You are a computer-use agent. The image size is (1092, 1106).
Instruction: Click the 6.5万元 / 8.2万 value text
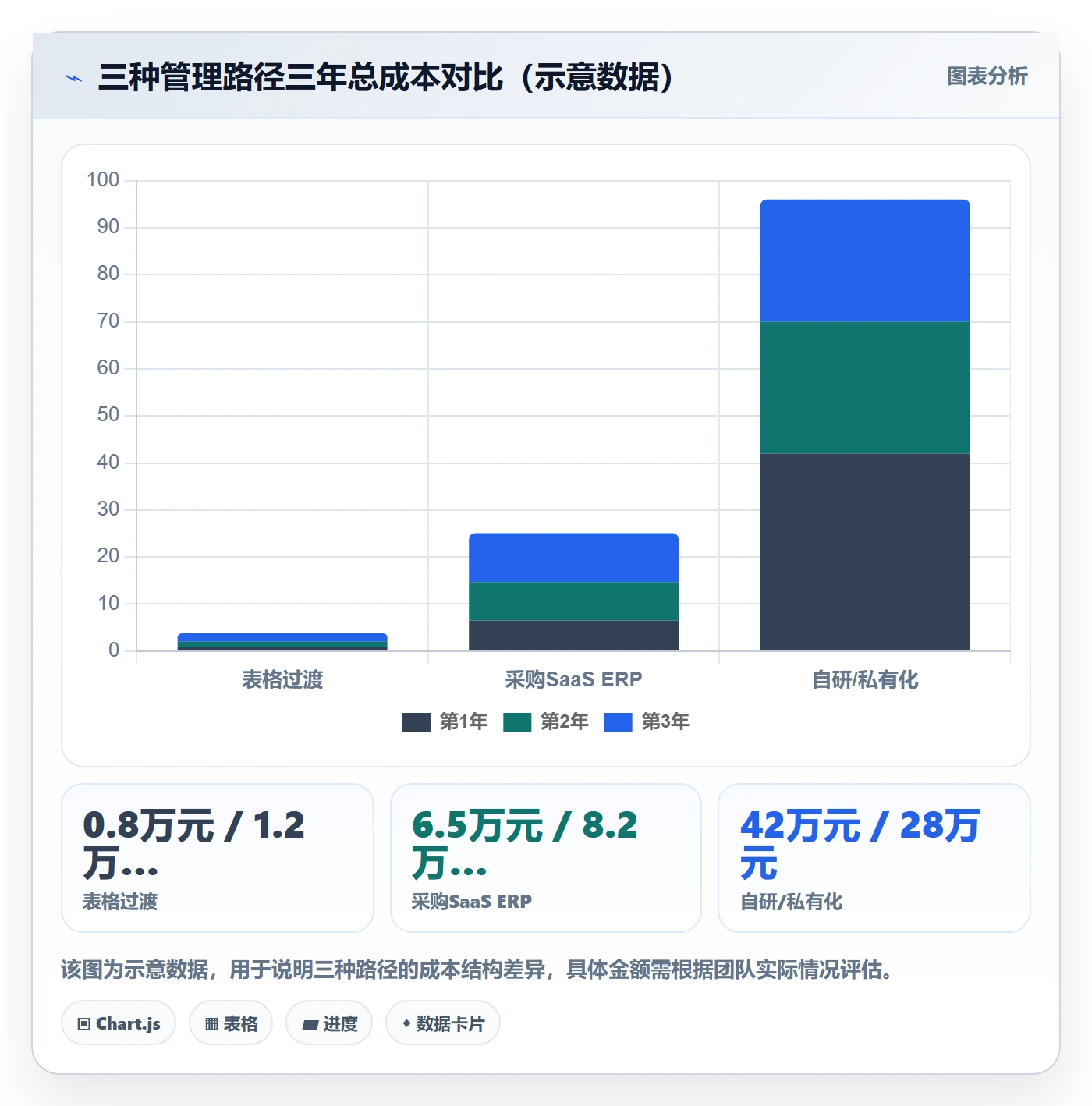525,845
